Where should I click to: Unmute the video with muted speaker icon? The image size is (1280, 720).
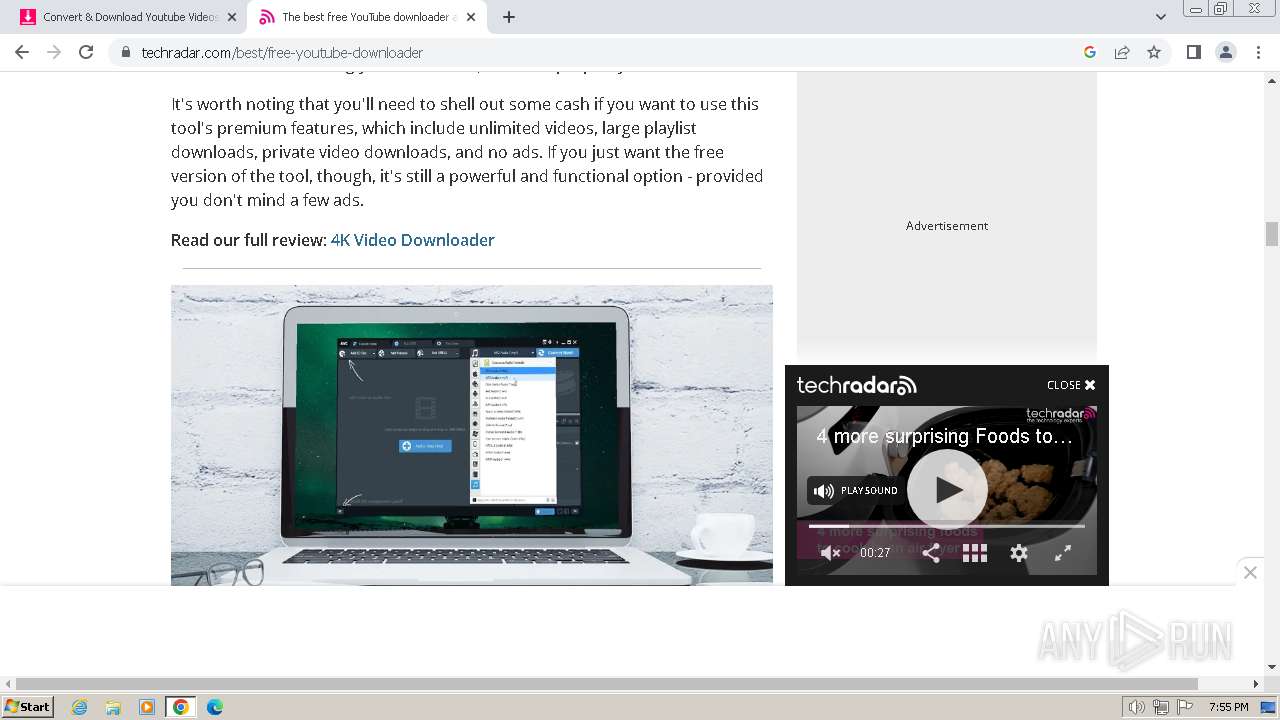coord(830,553)
